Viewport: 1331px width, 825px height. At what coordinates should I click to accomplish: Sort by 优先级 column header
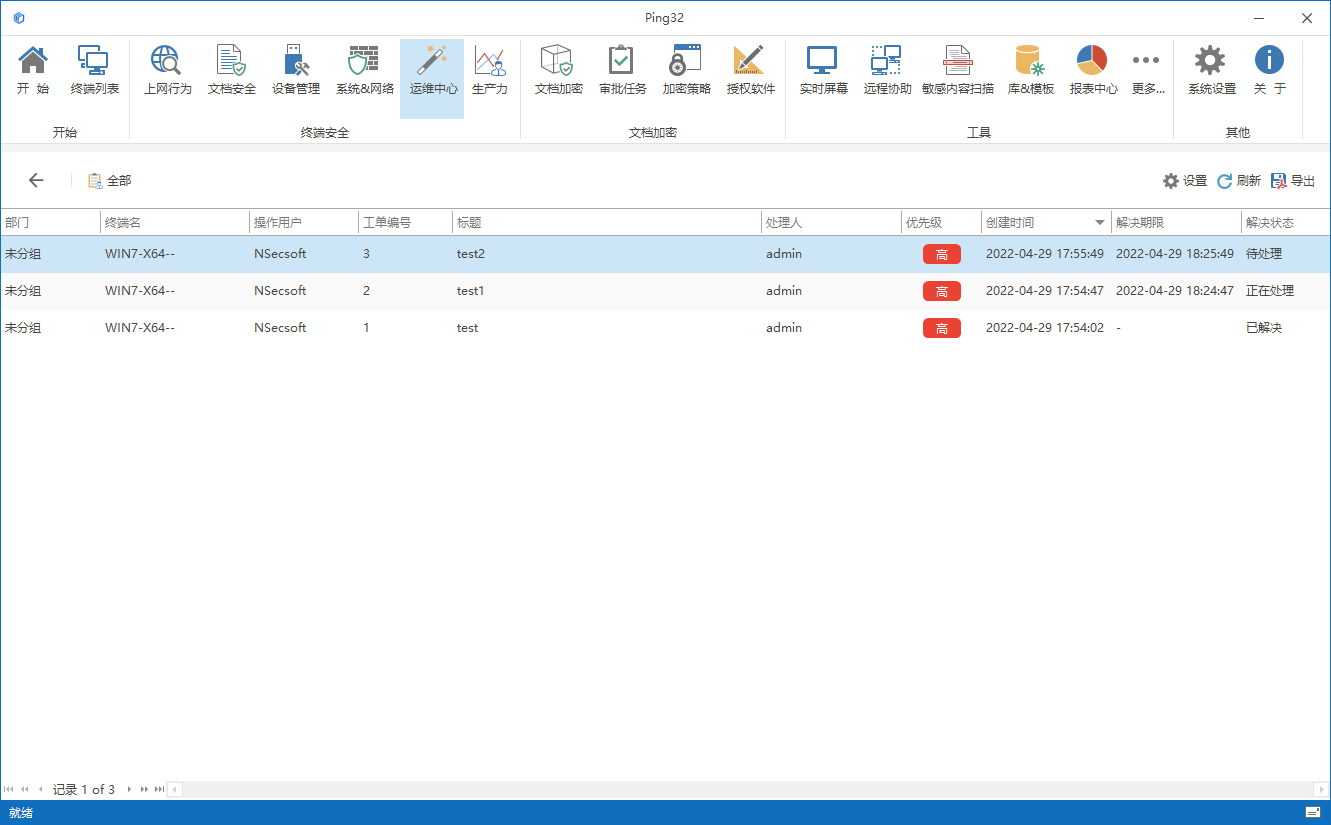point(941,222)
